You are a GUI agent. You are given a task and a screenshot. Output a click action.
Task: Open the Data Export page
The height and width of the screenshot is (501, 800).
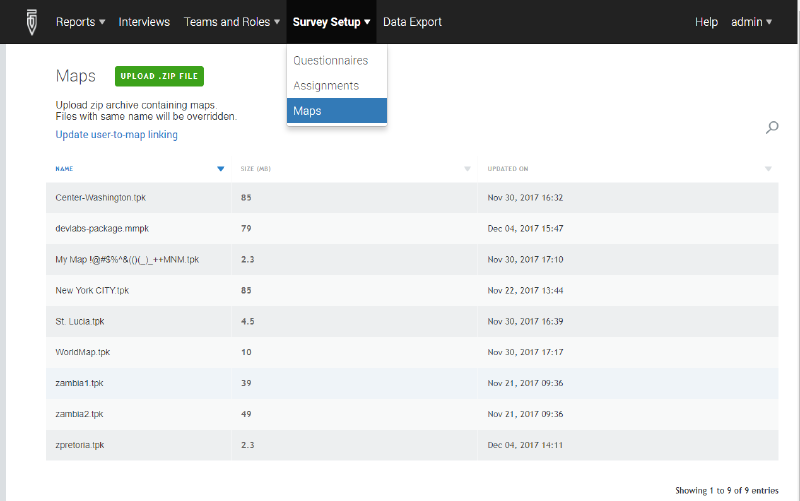pyautogui.click(x=412, y=22)
